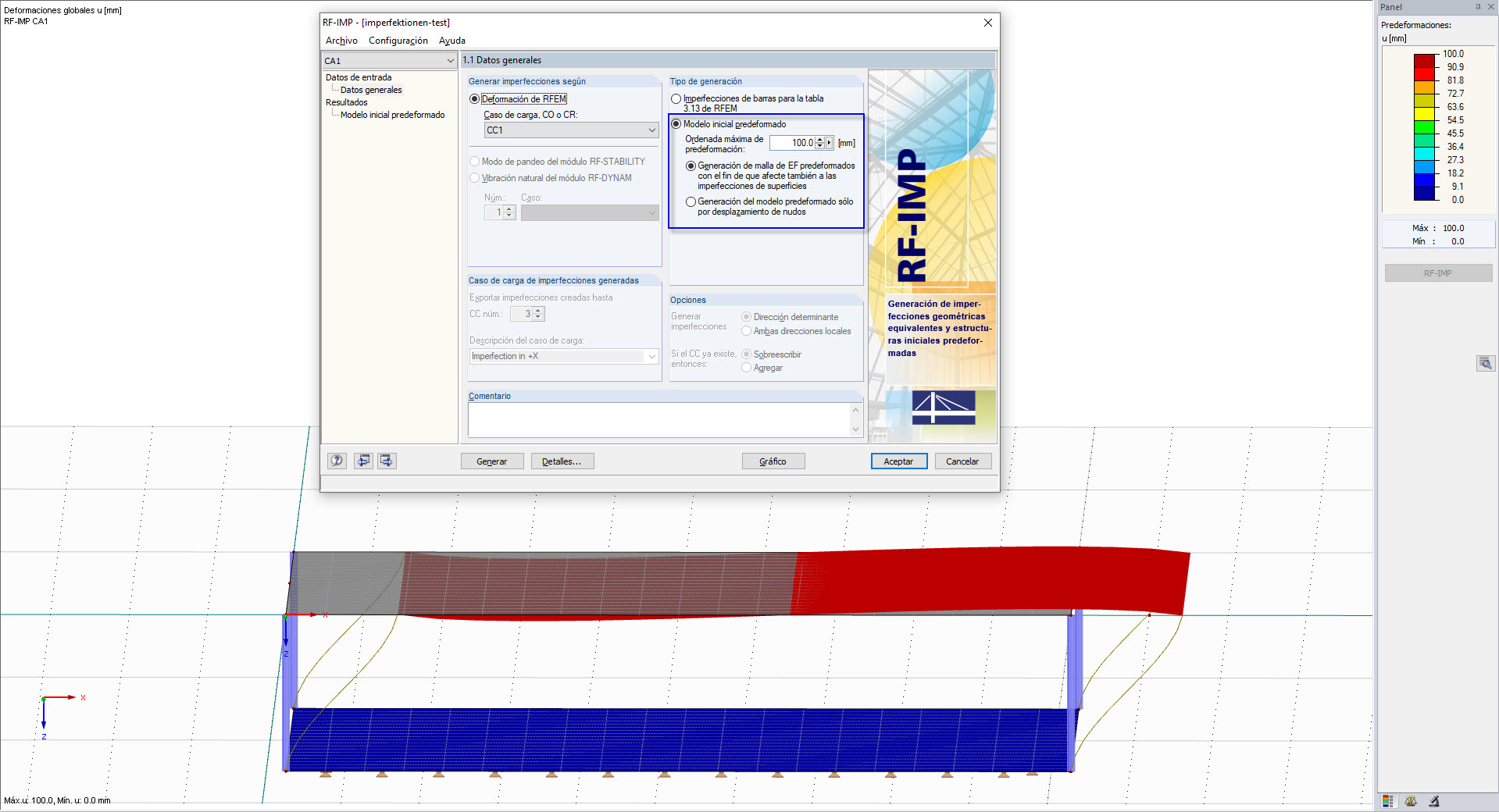Click the magnifier options icon in the Panel
This screenshot has height=812, width=1499.
pyautogui.click(x=1485, y=363)
